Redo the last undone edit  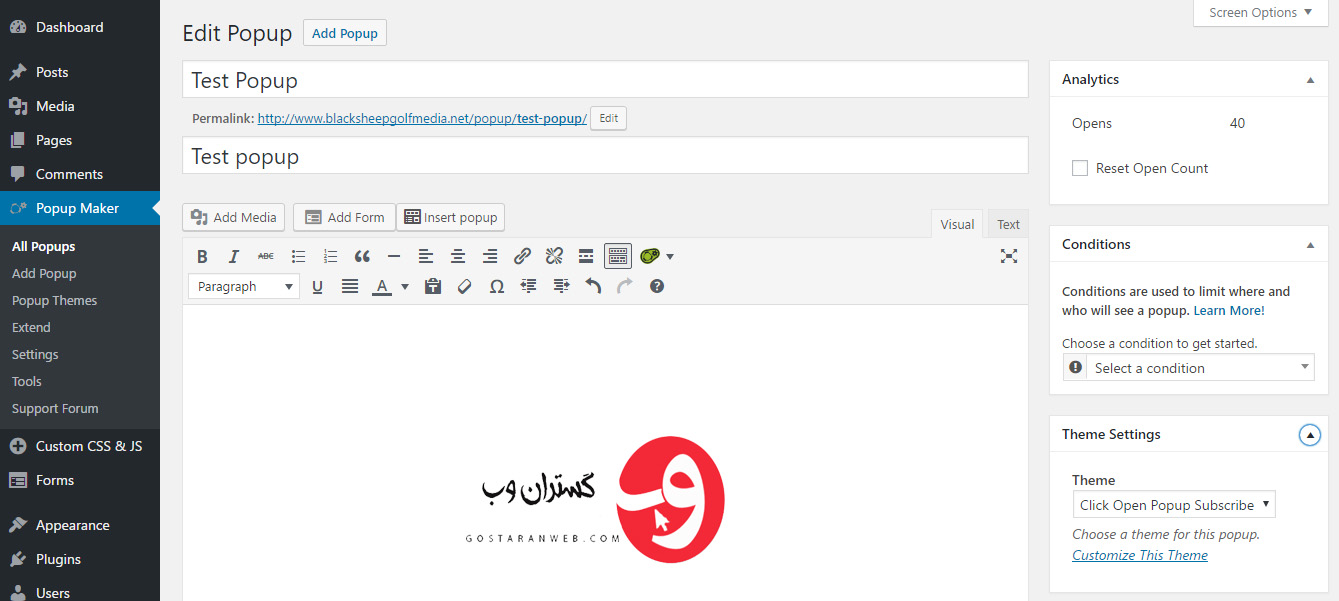pyautogui.click(x=625, y=286)
